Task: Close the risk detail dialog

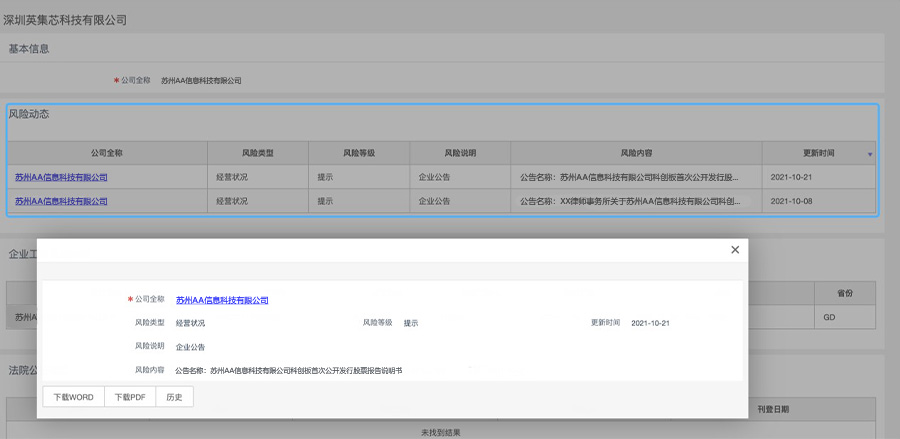Action: pyautogui.click(x=735, y=250)
